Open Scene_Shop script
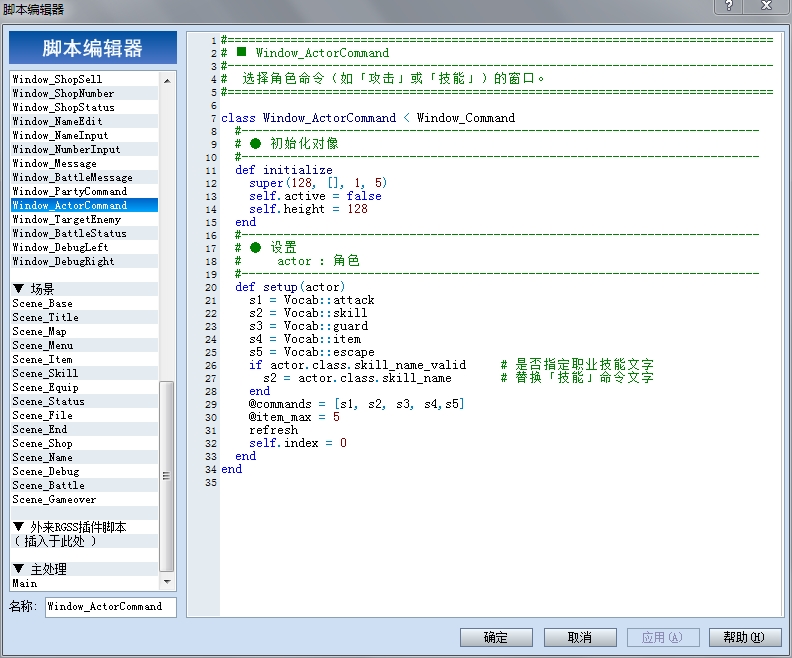Image resolution: width=792 pixels, height=658 pixels. pyautogui.click(x=84, y=443)
